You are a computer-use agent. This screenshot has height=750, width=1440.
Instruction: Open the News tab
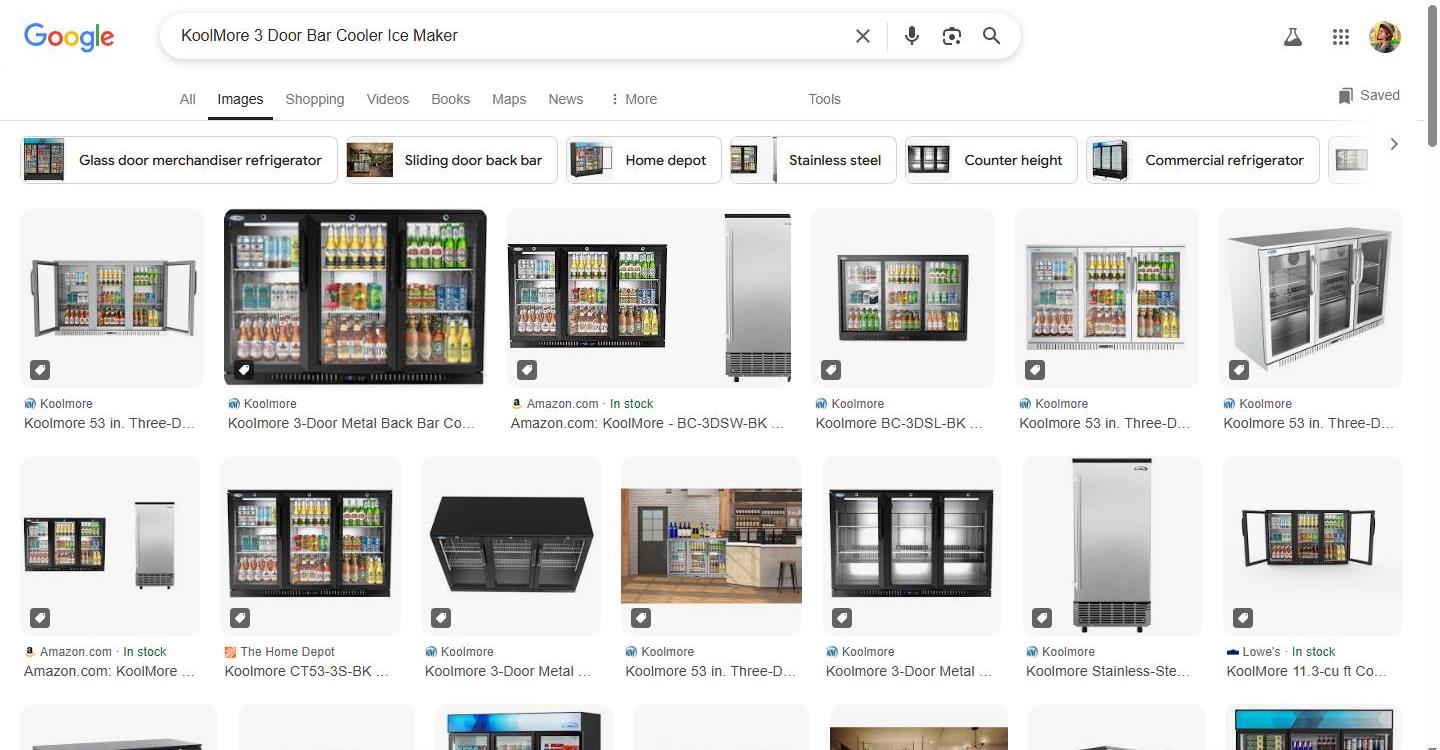point(565,99)
